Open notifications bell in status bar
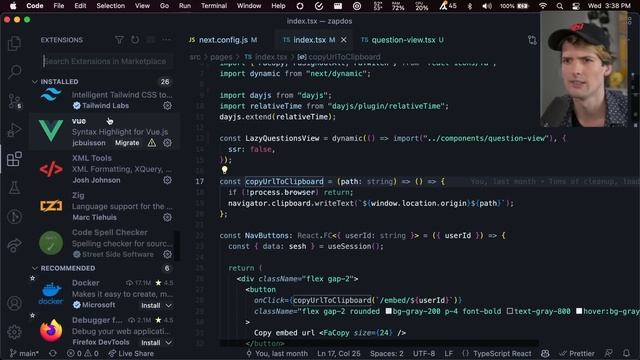640x360 pixels. [626, 353]
